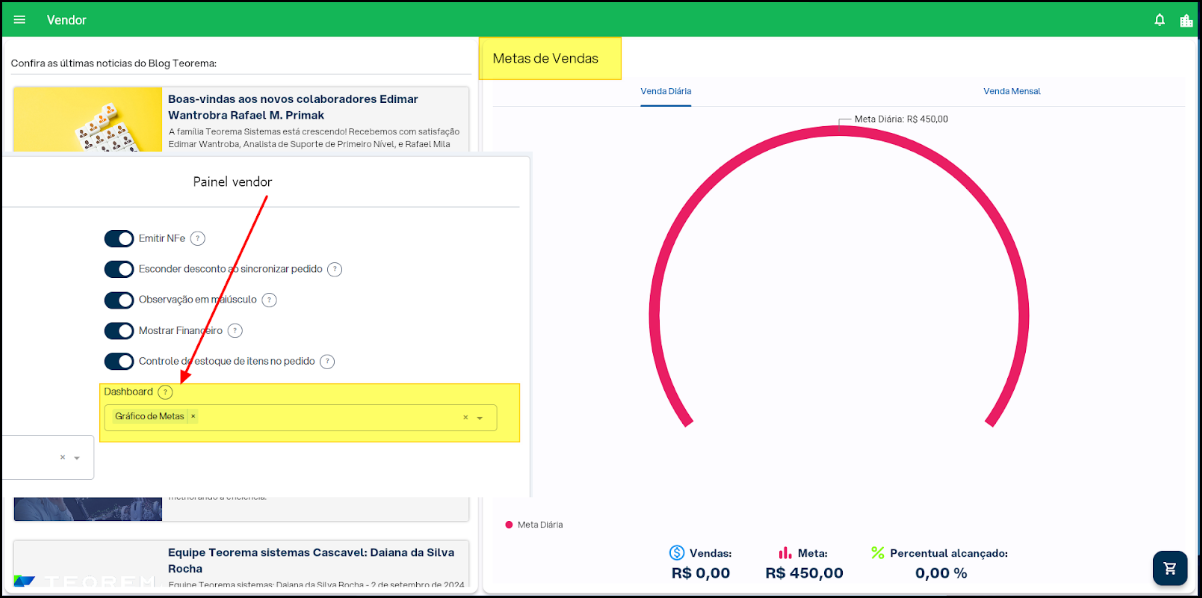The height and width of the screenshot is (598, 1202).
Task: Remove the Gráfico de Metas chip
Action: 193,416
